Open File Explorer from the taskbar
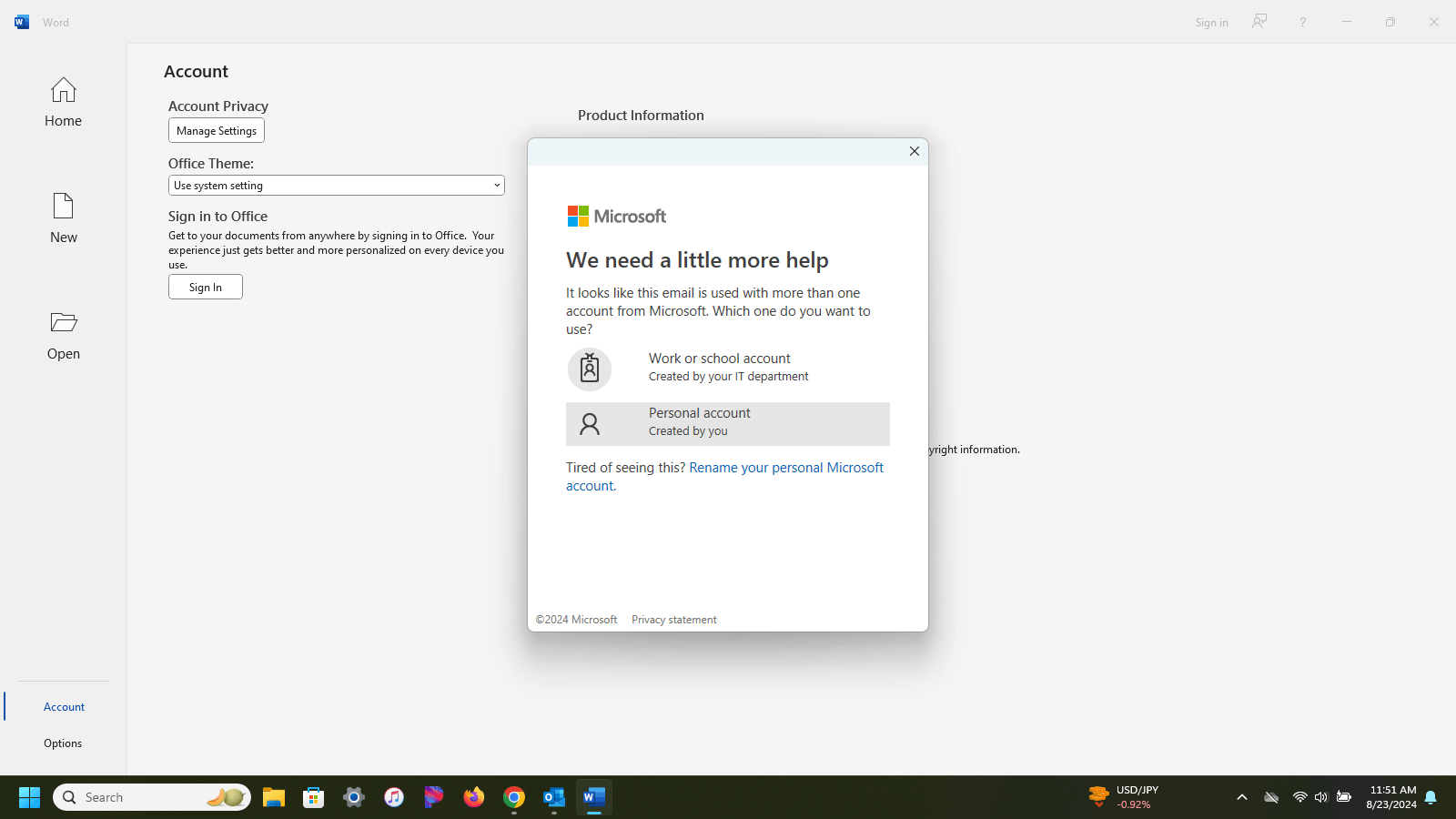This screenshot has width=1456, height=819. [x=274, y=797]
